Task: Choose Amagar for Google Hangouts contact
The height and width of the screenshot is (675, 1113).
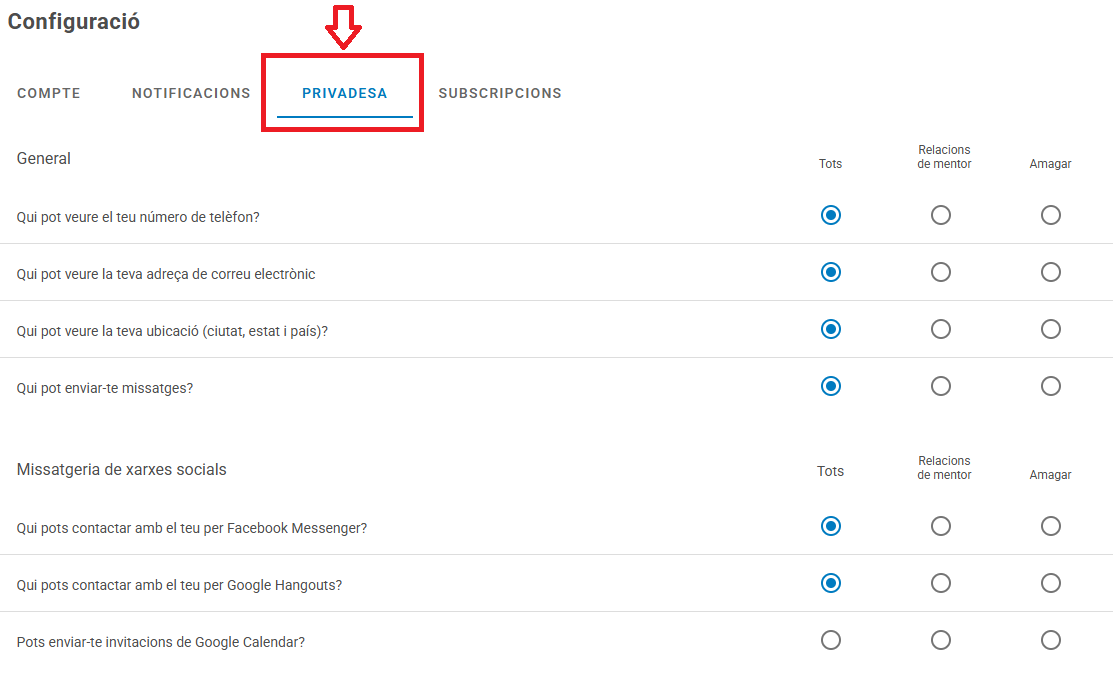Action: point(1050,583)
